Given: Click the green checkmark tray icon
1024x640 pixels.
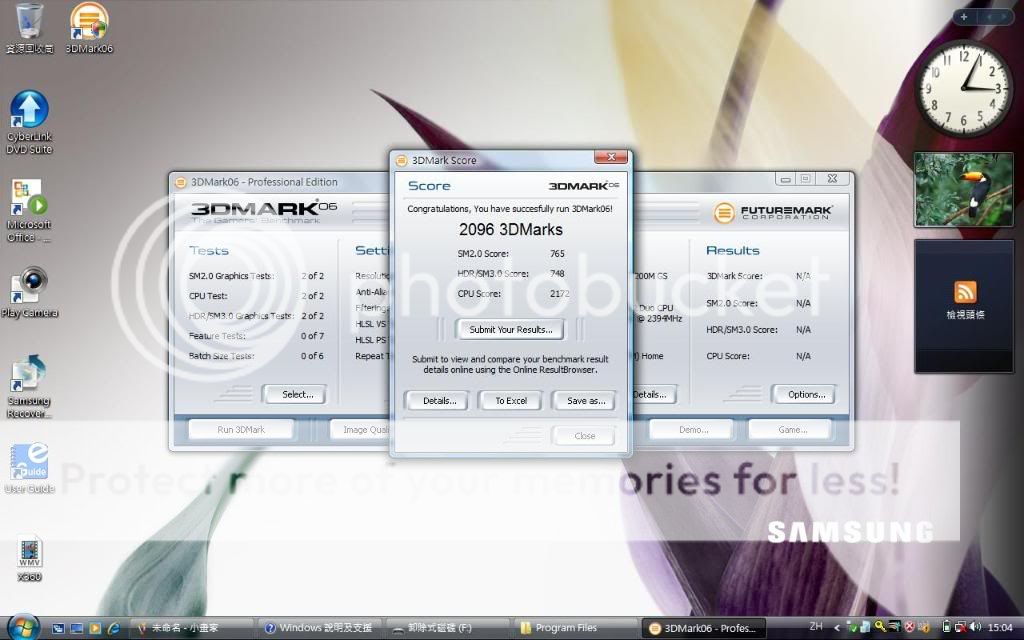Looking at the screenshot, I should click(851, 628).
